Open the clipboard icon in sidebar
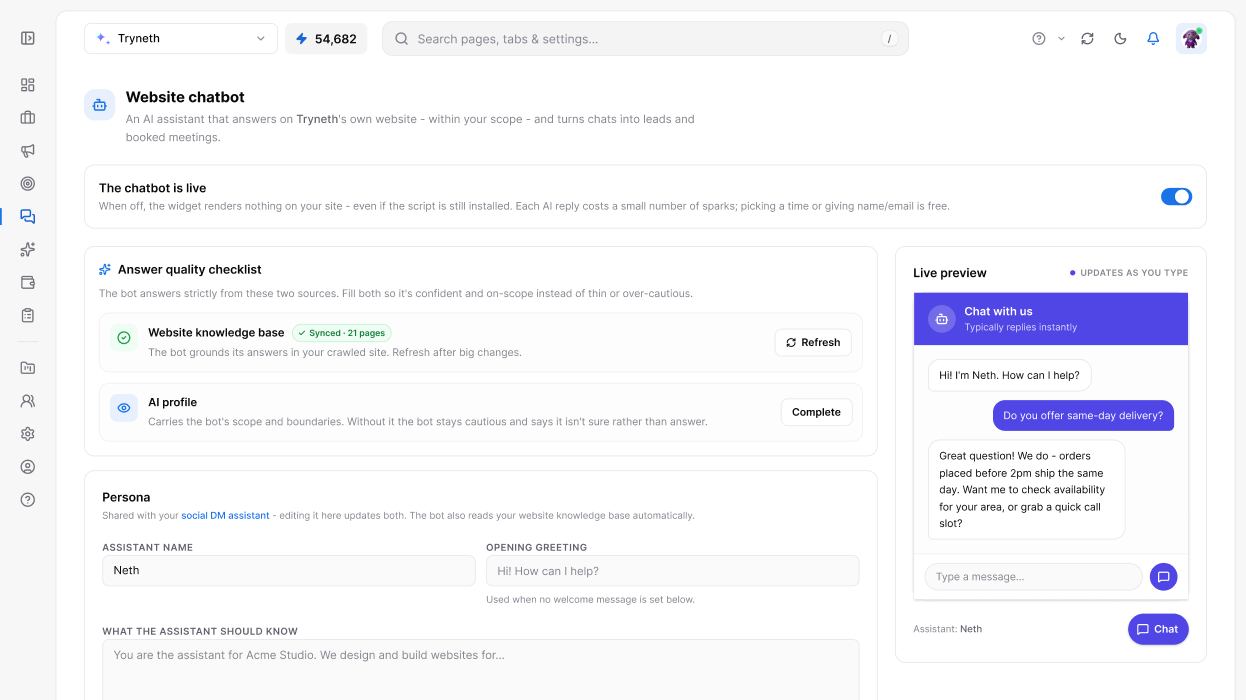1246x700 pixels. (28, 316)
